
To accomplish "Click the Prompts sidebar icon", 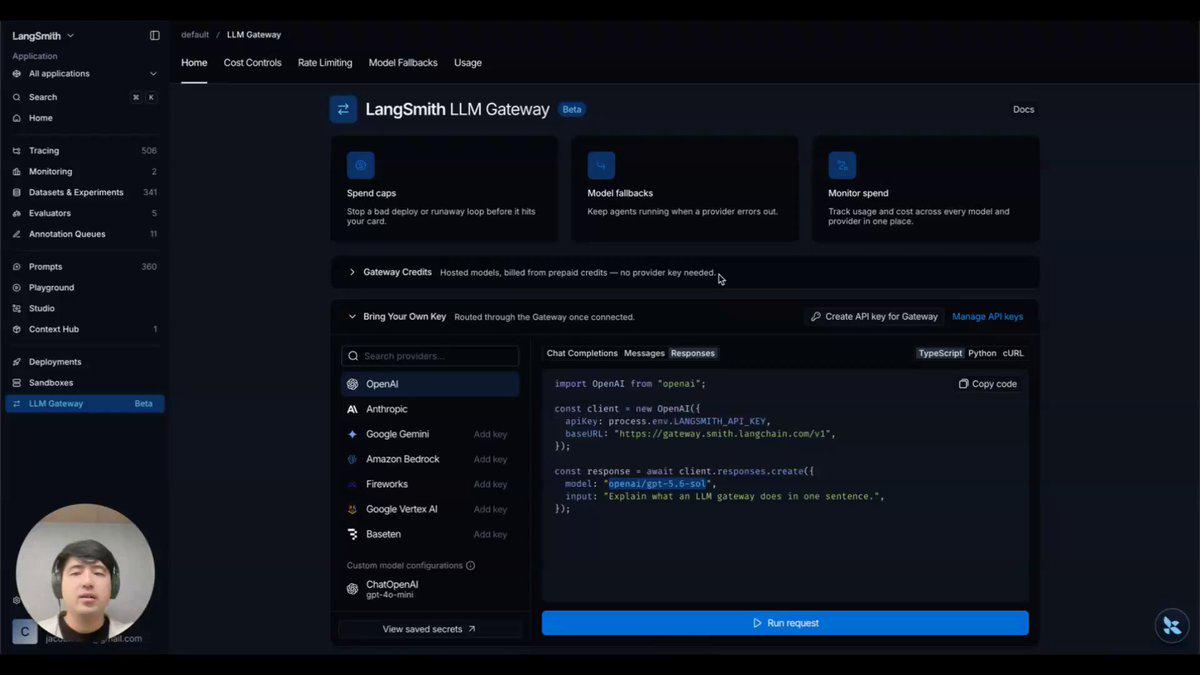I will pos(17,267).
